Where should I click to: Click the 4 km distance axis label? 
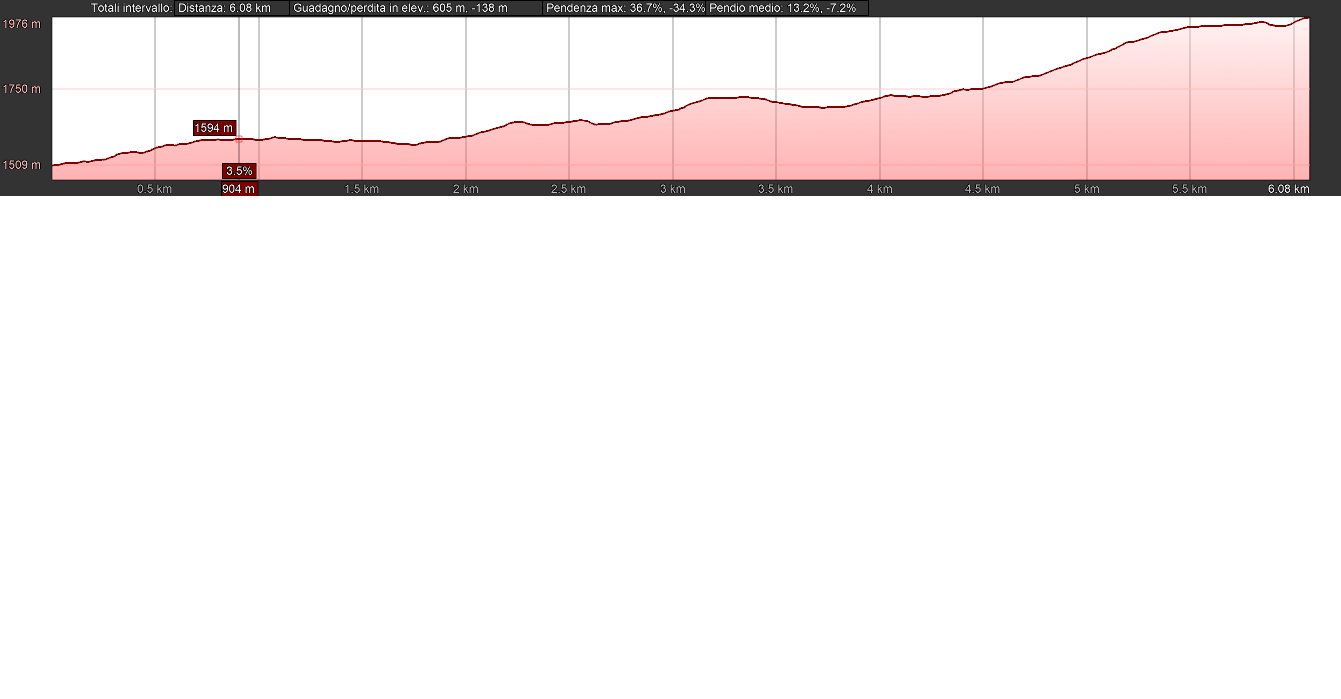click(x=879, y=189)
